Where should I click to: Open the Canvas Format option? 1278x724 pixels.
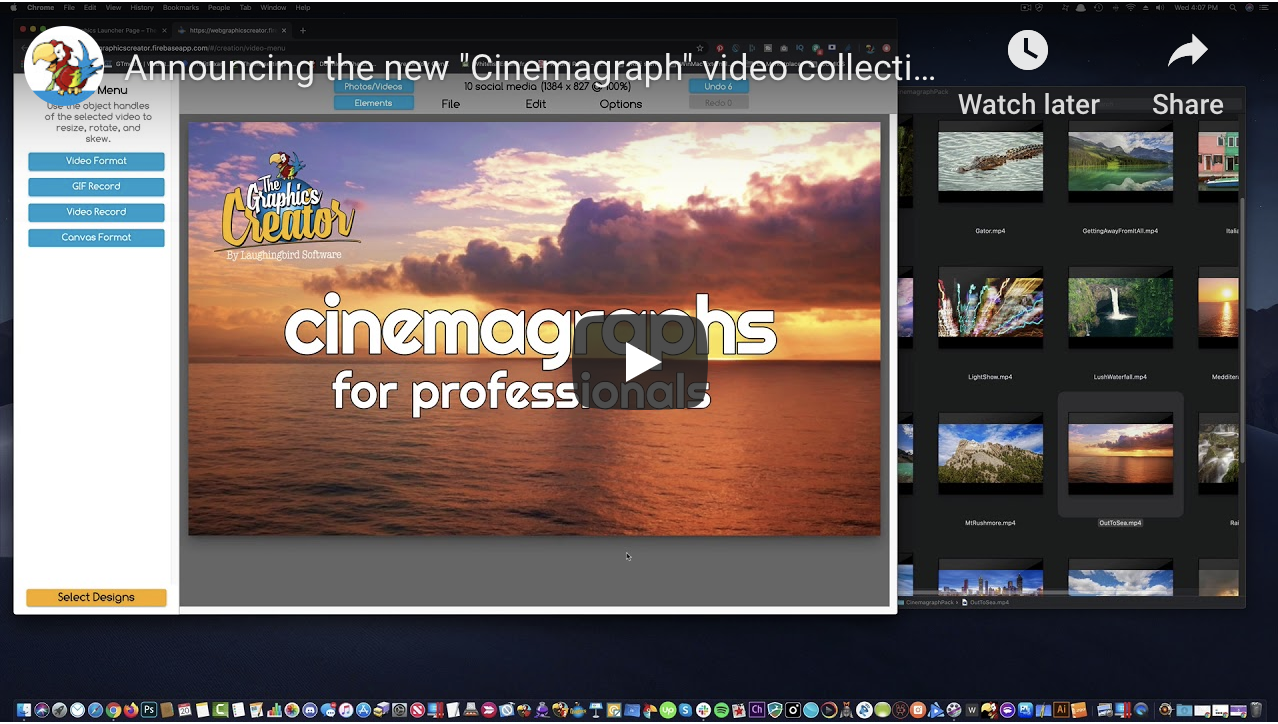[96, 238]
